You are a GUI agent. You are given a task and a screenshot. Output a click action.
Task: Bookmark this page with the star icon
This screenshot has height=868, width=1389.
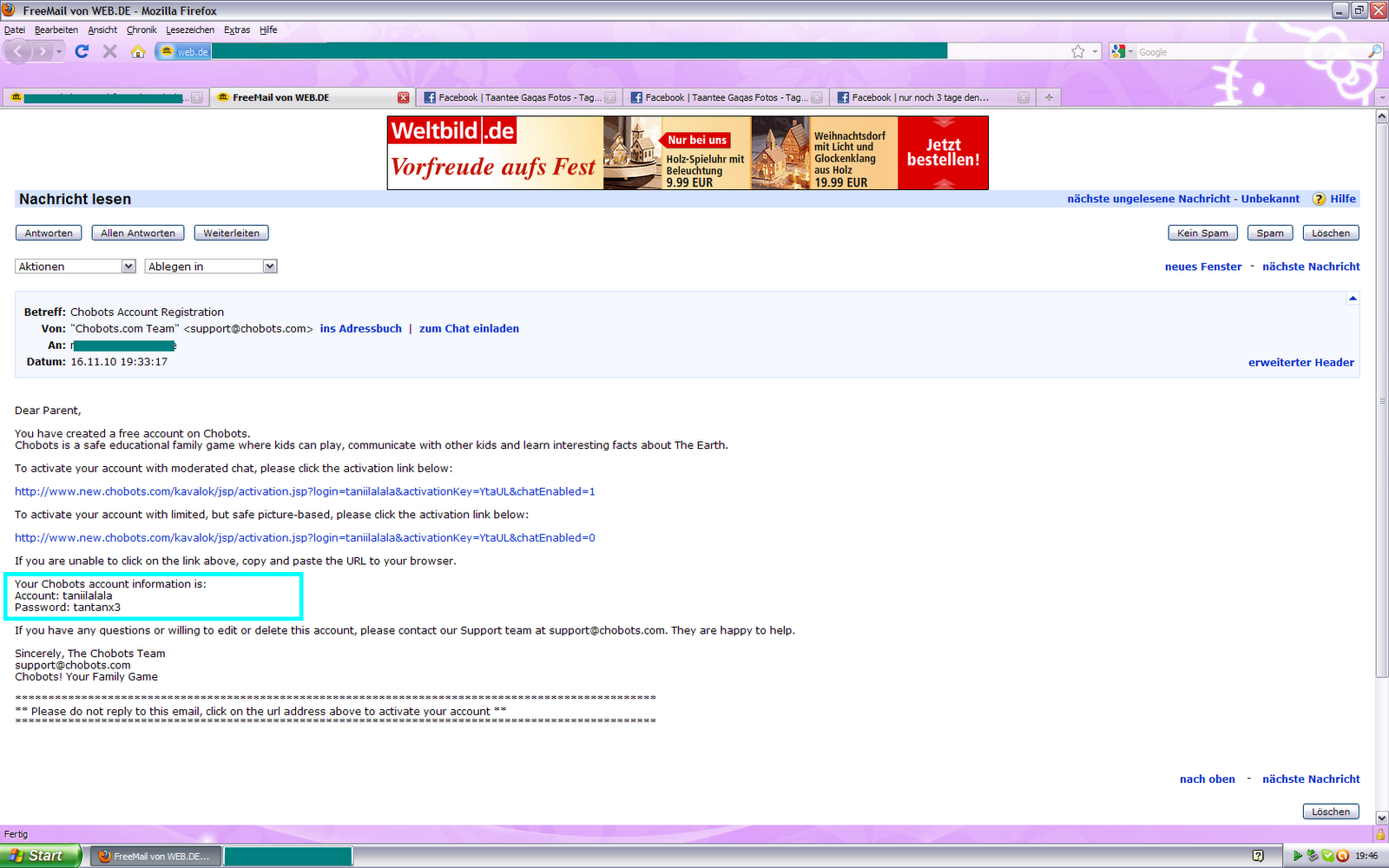click(x=1078, y=51)
